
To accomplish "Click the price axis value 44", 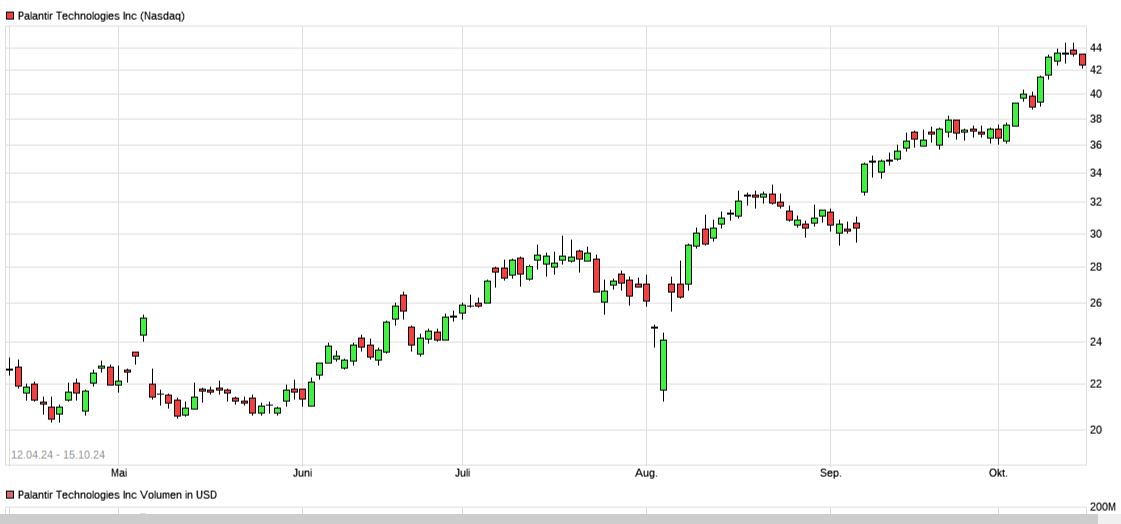I will coord(1095,48).
